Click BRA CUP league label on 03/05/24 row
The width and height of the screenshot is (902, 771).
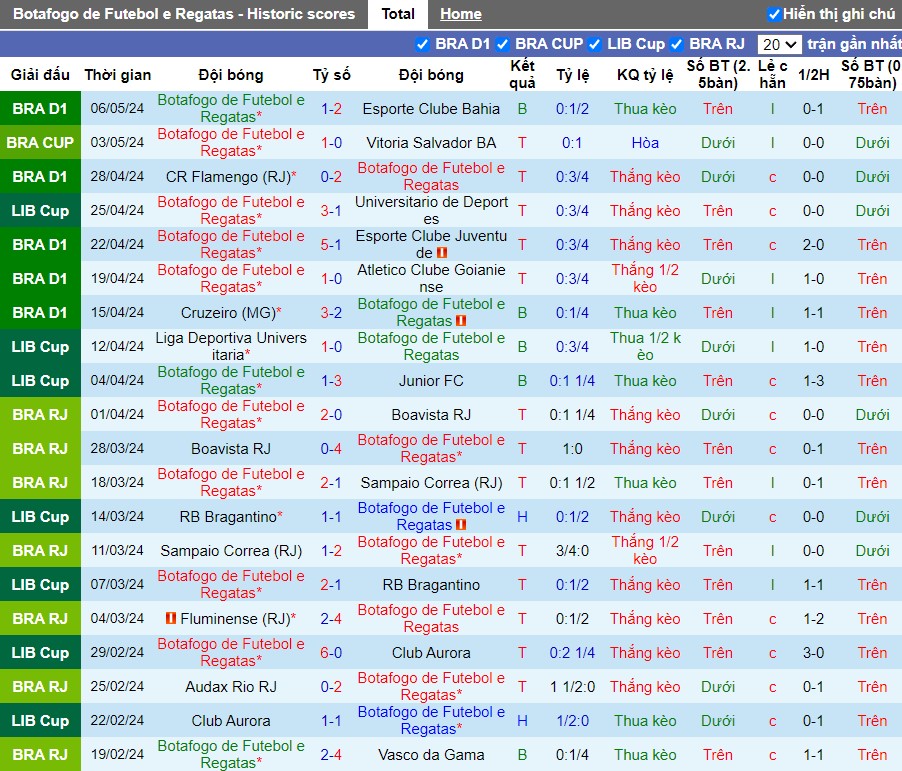pos(40,143)
